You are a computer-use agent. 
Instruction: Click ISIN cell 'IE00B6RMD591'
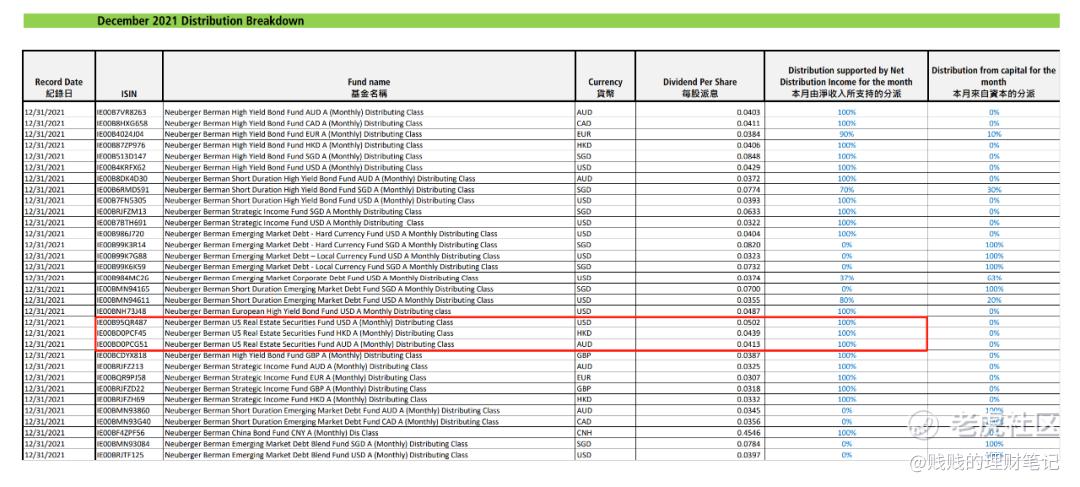123,189
